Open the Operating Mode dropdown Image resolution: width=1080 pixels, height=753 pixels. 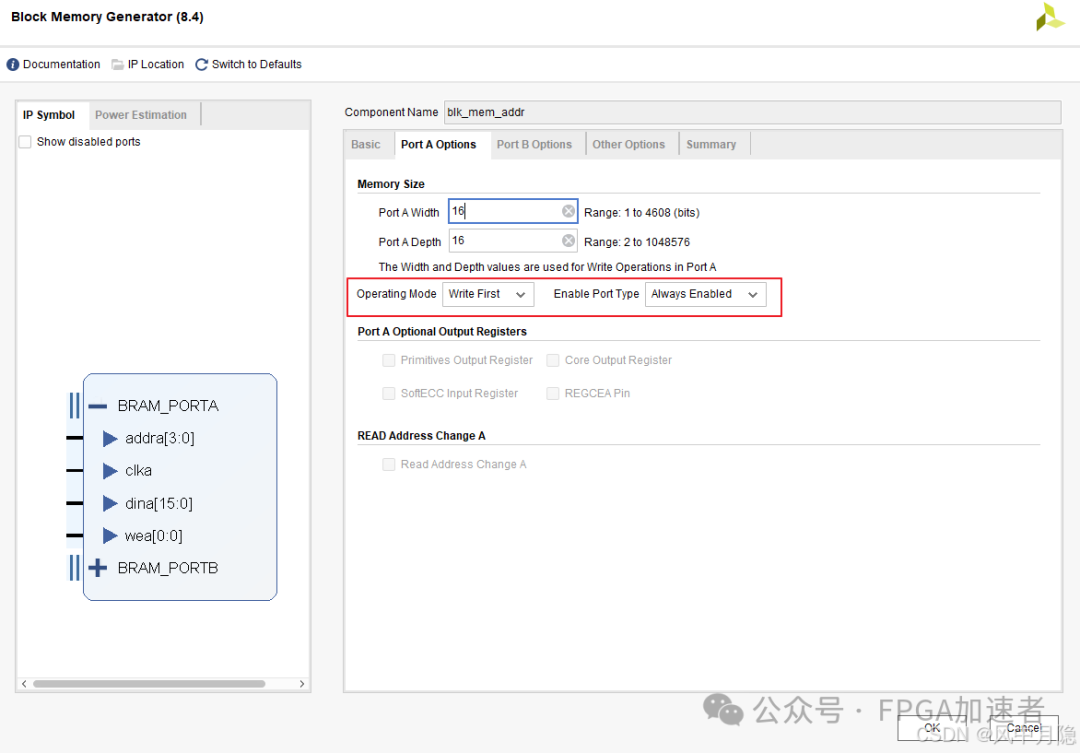click(x=488, y=294)
